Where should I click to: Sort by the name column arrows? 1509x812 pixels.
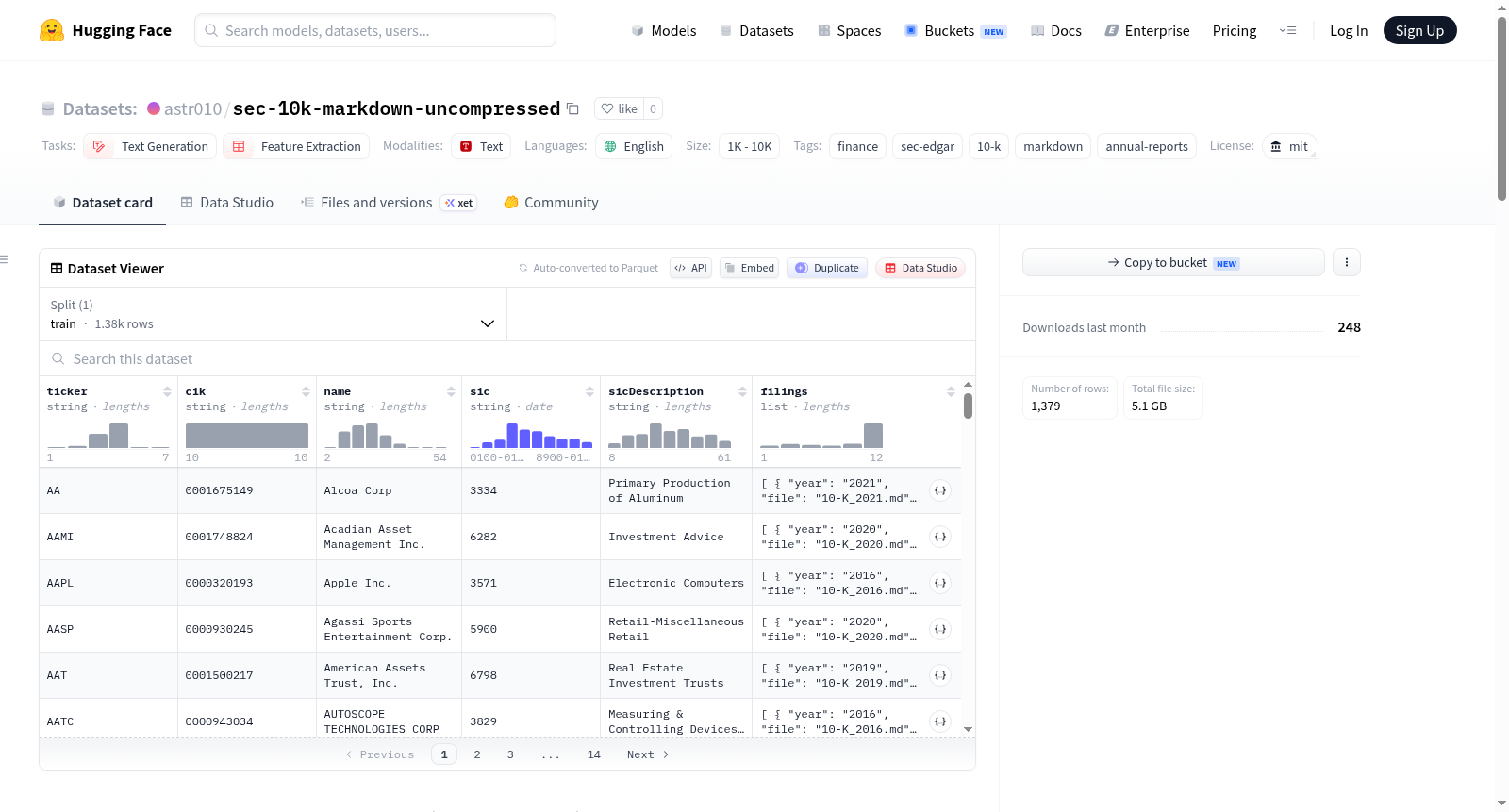point(451,391)
